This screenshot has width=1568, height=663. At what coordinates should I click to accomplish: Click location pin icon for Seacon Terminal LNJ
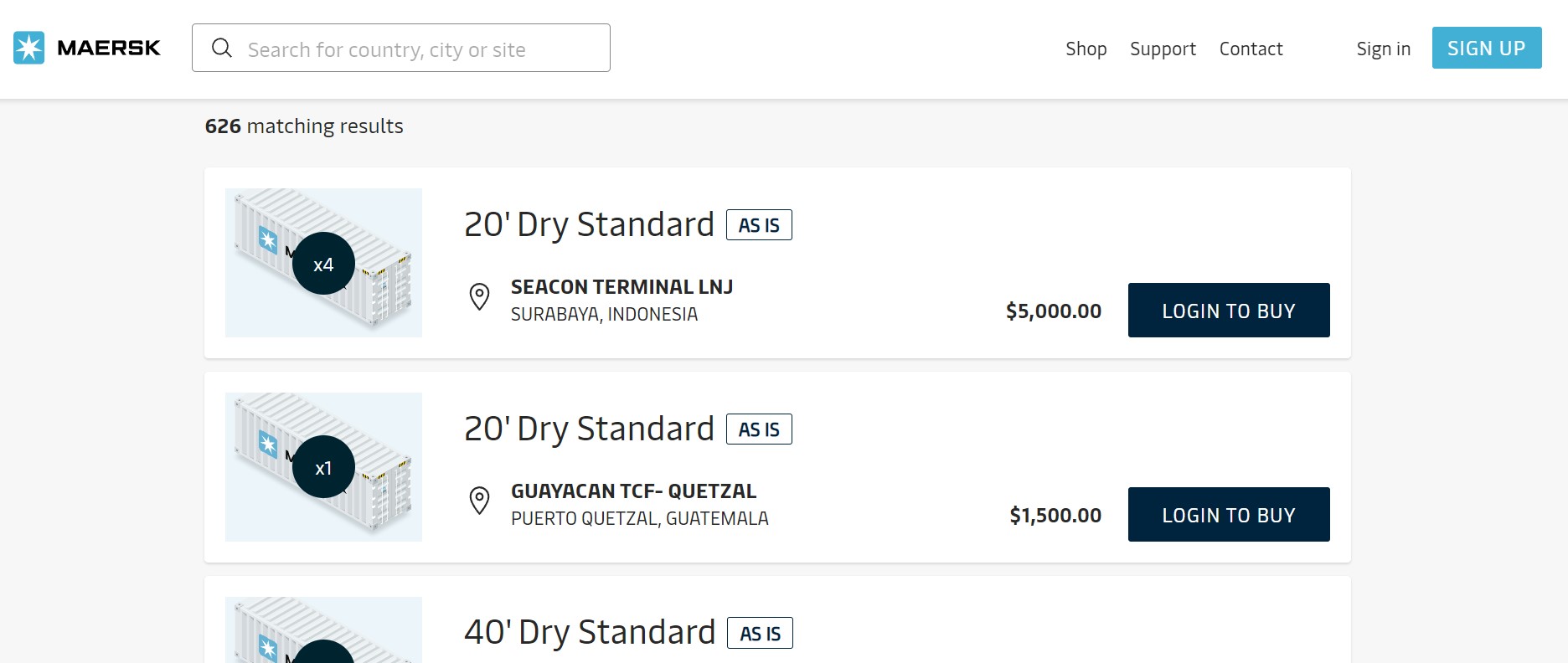click(x=479, y=296)
